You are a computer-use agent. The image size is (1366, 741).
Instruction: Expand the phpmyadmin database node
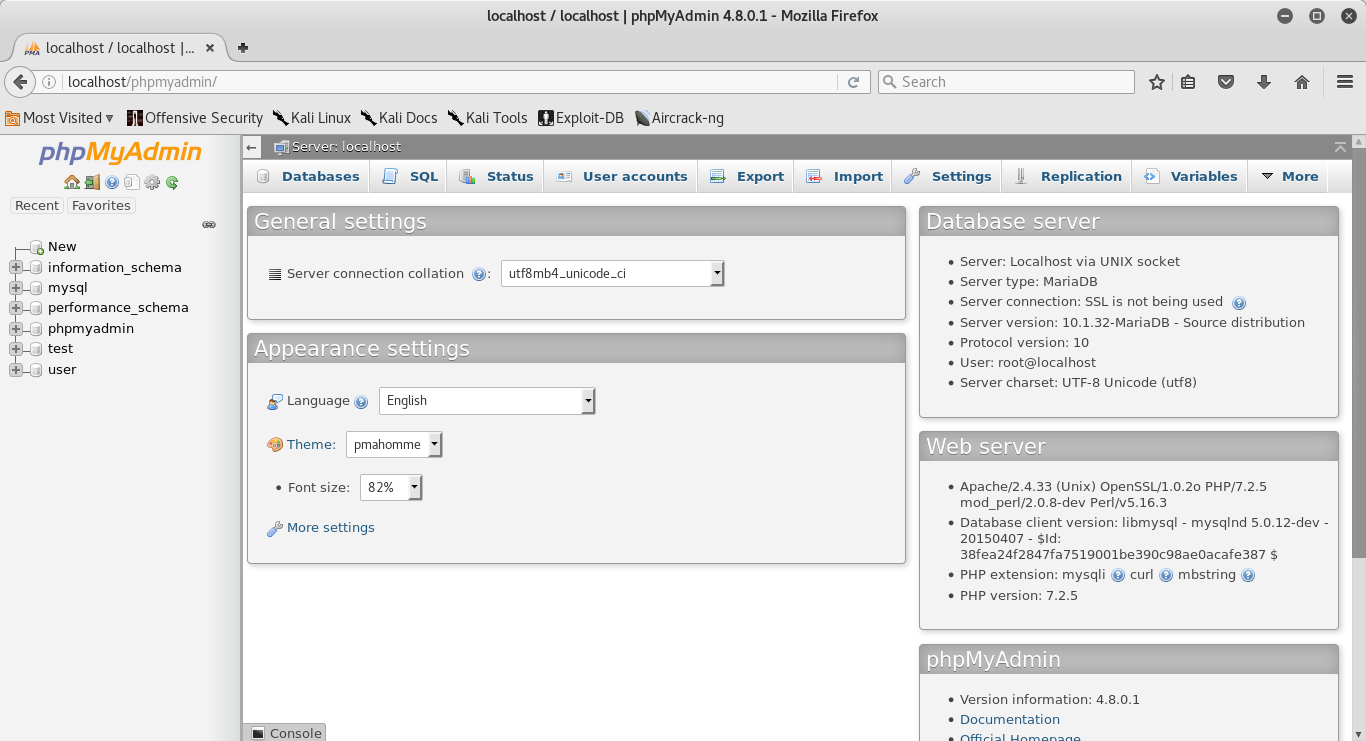pos(16,329)
